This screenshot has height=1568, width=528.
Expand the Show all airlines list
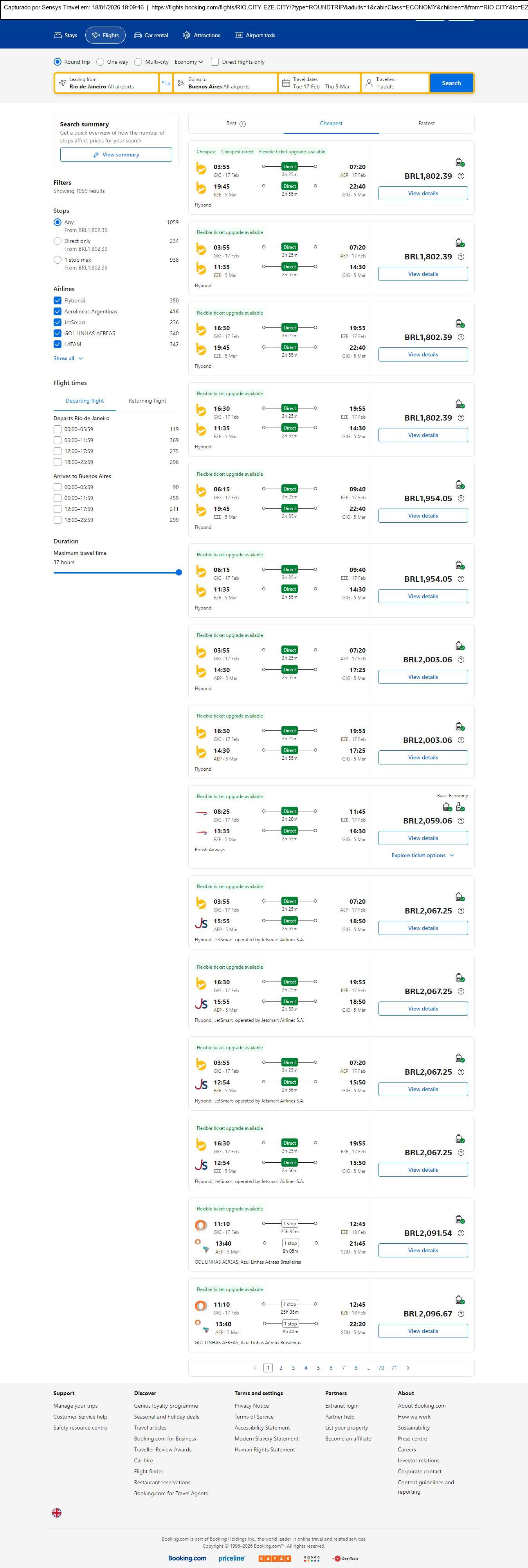tap(68, 358)
